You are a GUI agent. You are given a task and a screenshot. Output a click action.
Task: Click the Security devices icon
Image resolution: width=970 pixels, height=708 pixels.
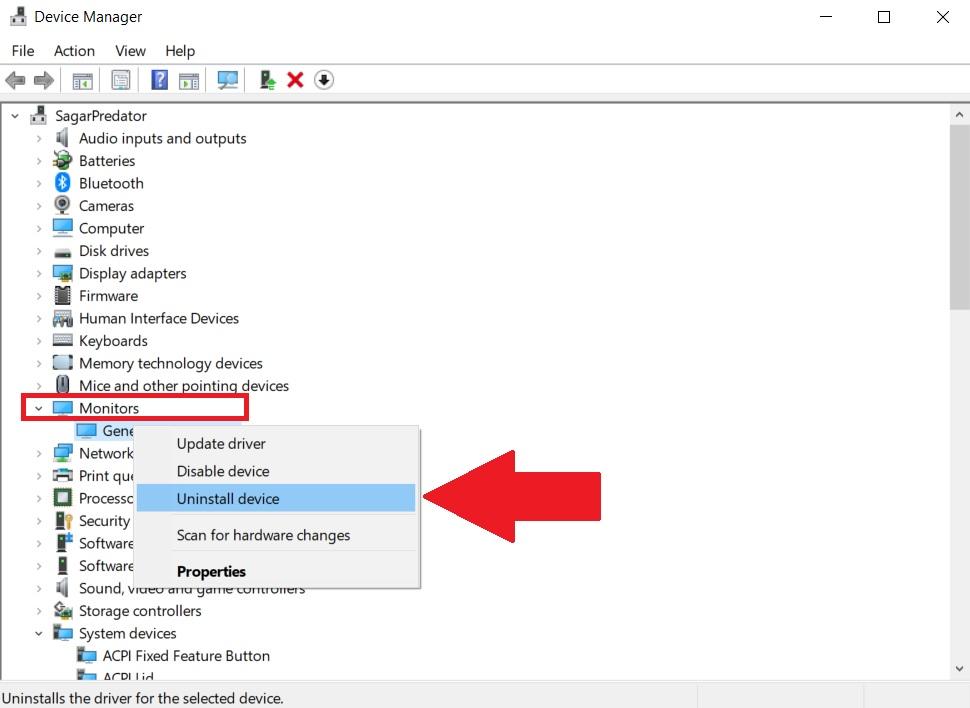64,520
